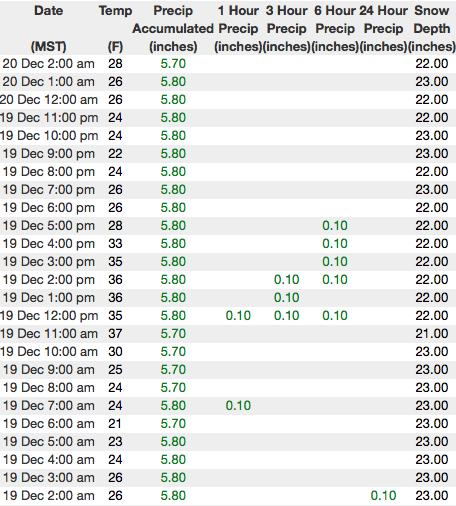Click the 5.70 accumulated value at 19 Dec 6:00 am
Image resolution: width=456 pixels, height=506 pixels.
pos(173,424)
